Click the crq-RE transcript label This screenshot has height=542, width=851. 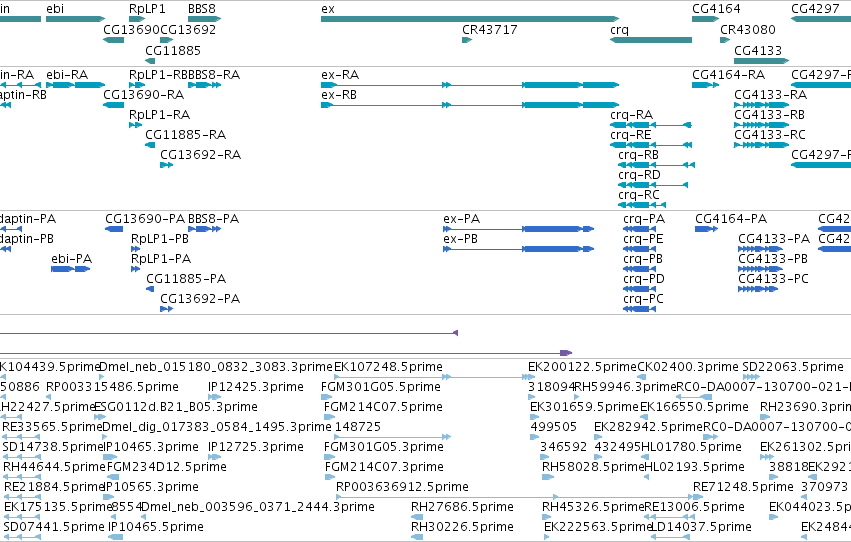point(631,135)
